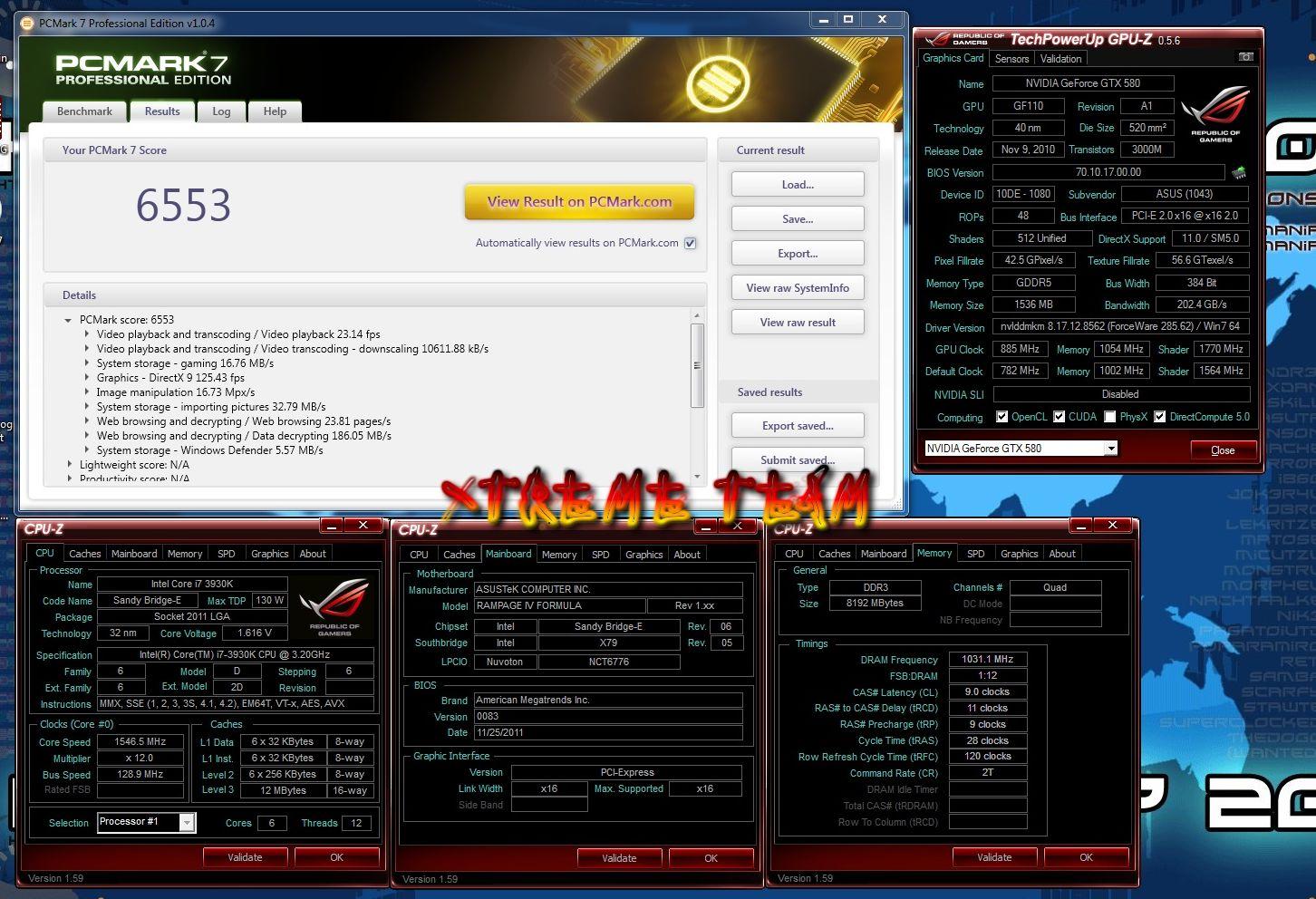Click View raw result button
Image resolution: width=1316 pixels, height=899 pixels.
pyautogui.click(x=798, y=323)
